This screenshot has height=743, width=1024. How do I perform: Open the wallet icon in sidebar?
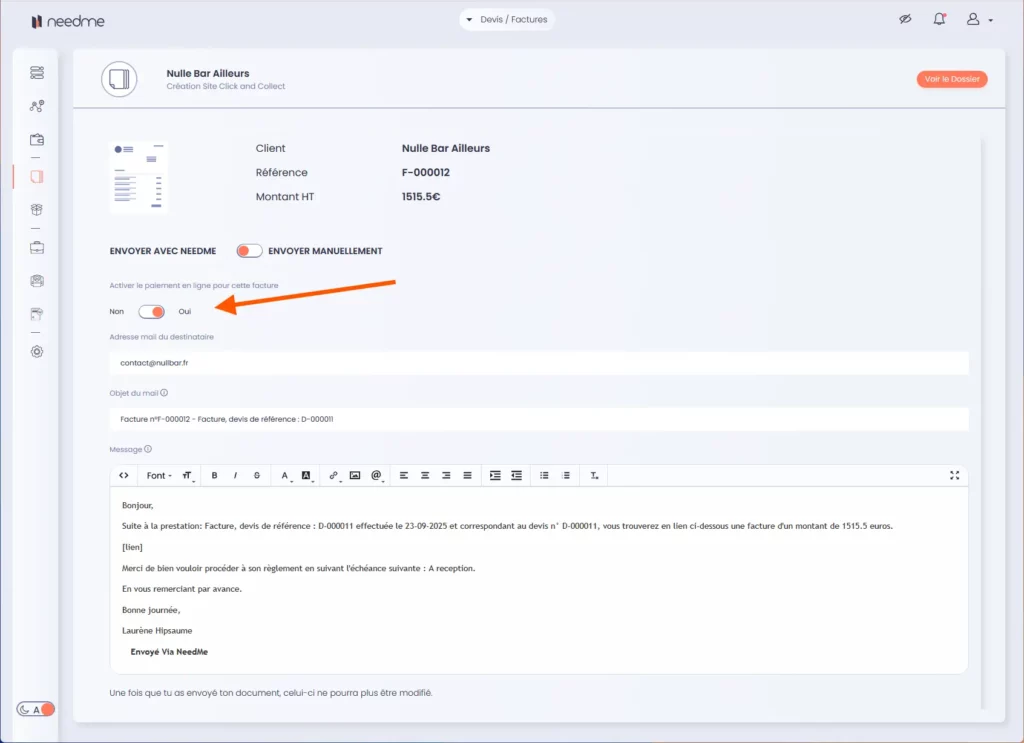[x=37, y=139]
